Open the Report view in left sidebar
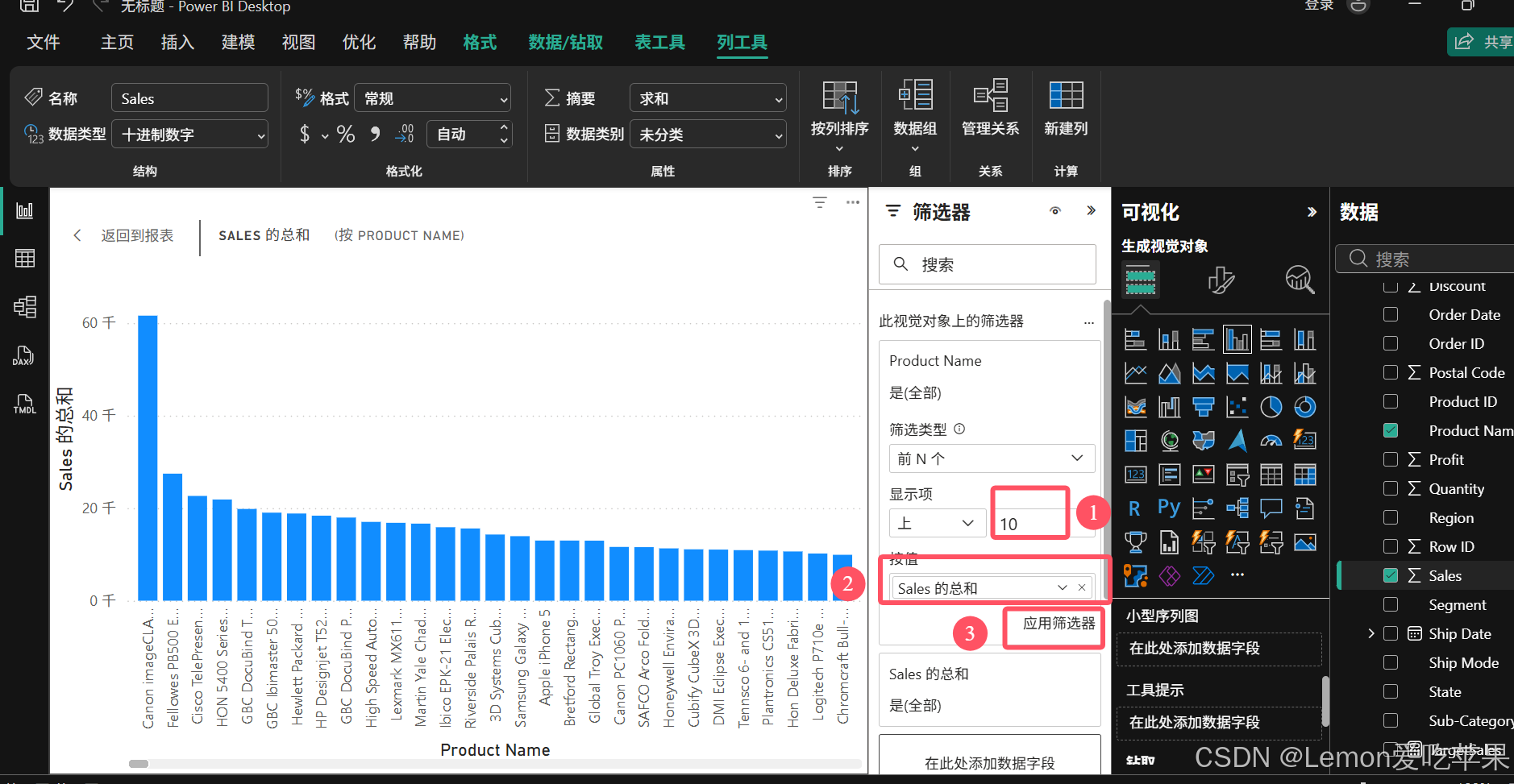Screen dimensions: 1514x784 pyautogui.click(x=25, y=210)
